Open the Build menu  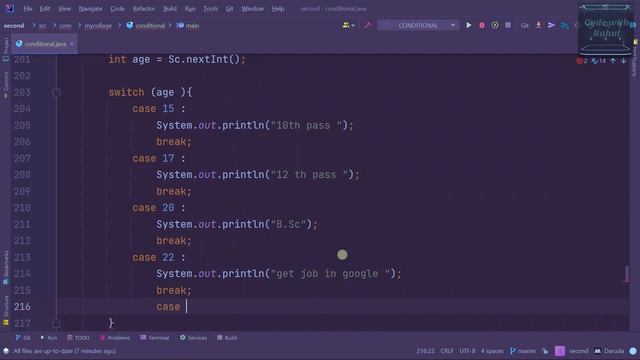pyautogui.click(x=170, y=9)
